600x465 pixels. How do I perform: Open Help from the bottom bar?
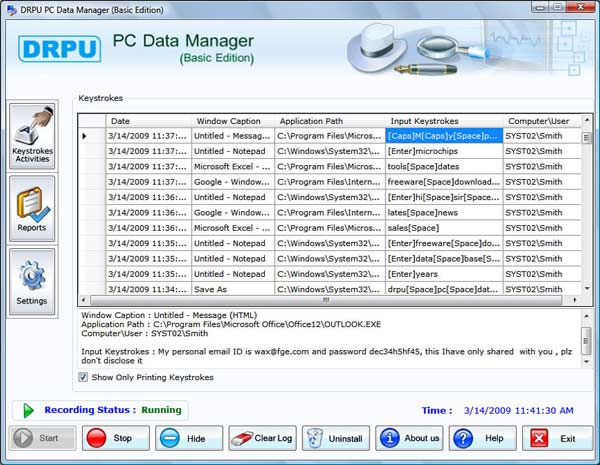point(483,438)
